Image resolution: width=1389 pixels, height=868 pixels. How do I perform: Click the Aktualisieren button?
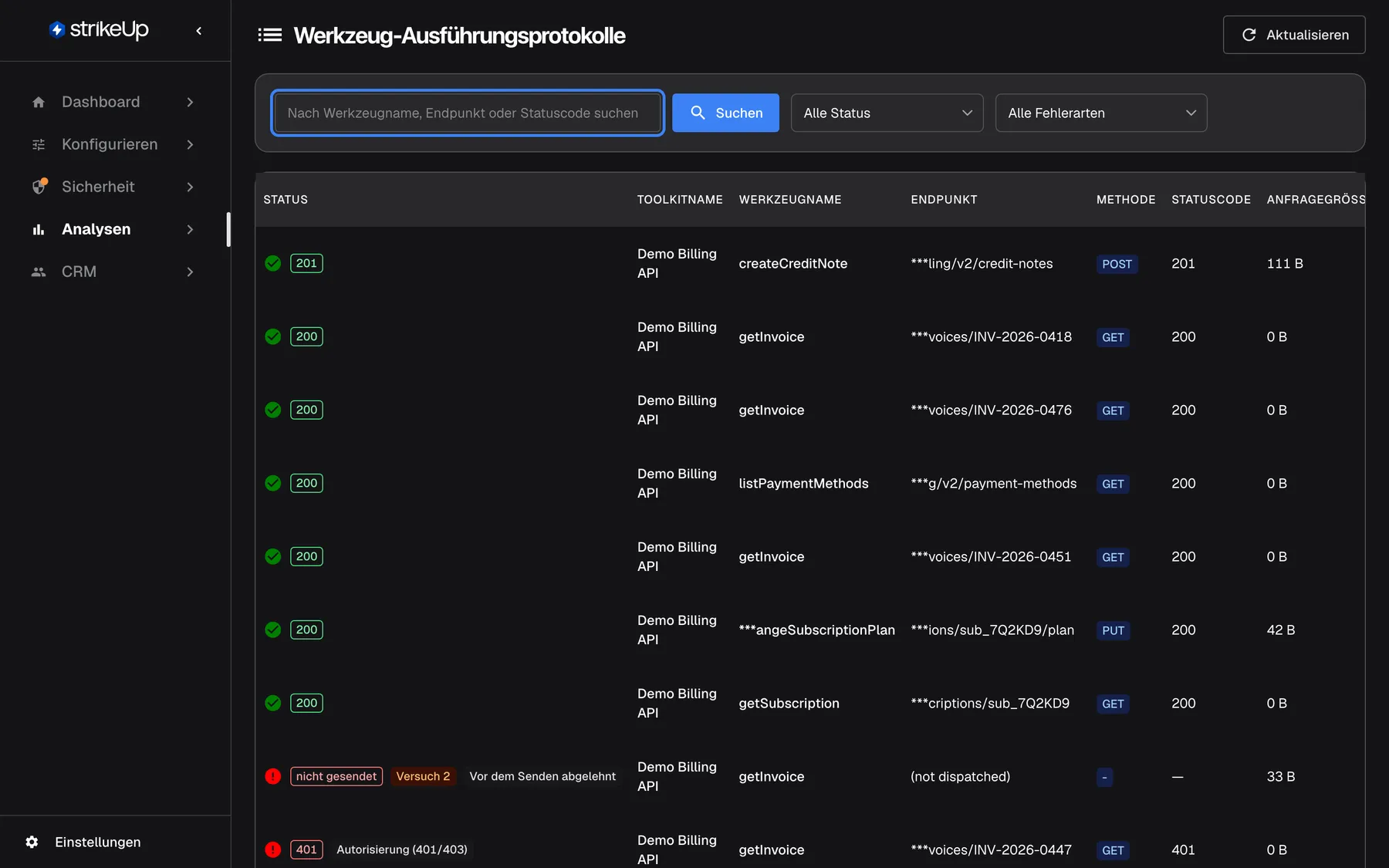pos(1294,35)
